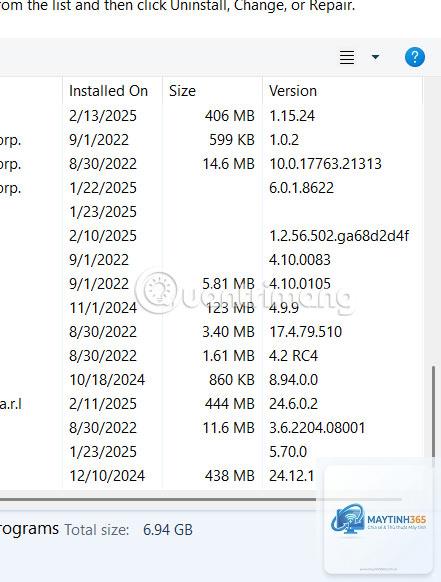The image size is (441, 582).
Task: Select the 406 MB size cell
Action: pos(230,116)
